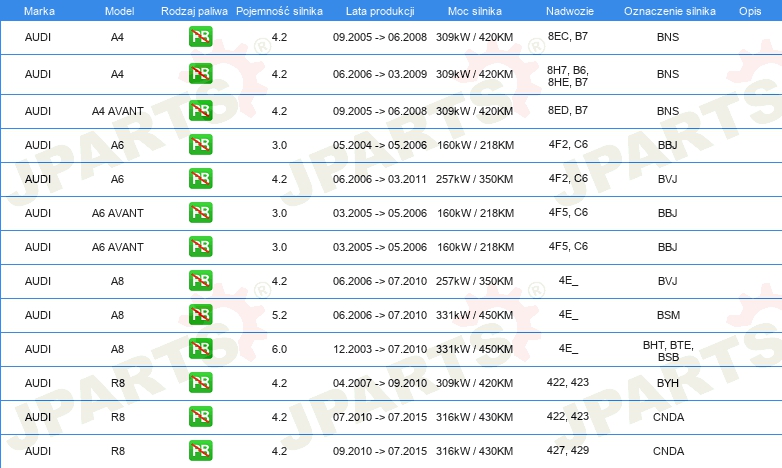Screen dimensions: 782x468
Task: Select the '309kW / 420KM' power in the R8 row
Action: point(474,383)
